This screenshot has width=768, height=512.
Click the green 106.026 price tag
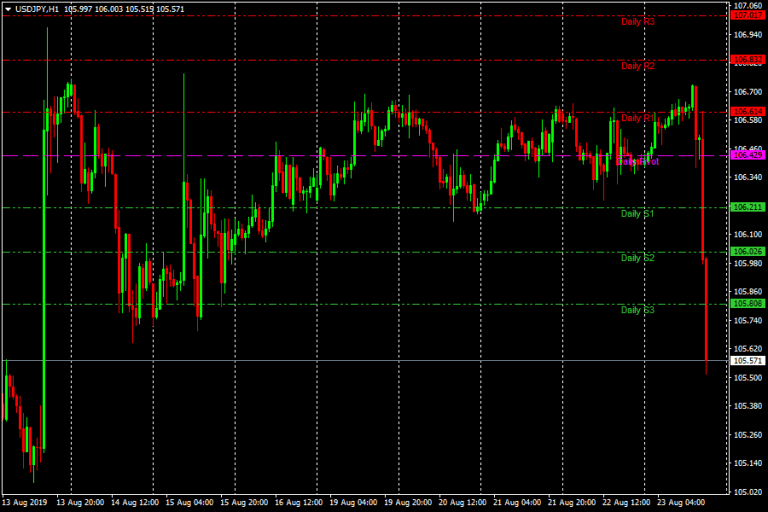pyautogui.click(x=748, y=251)
